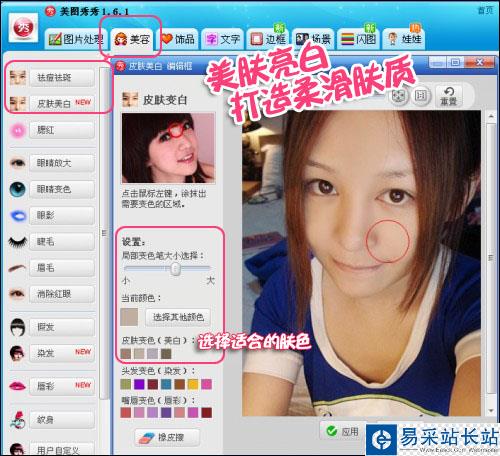Choose the brown hair color swatch
The height and width of the screenshot is (456, 500).
180,384
